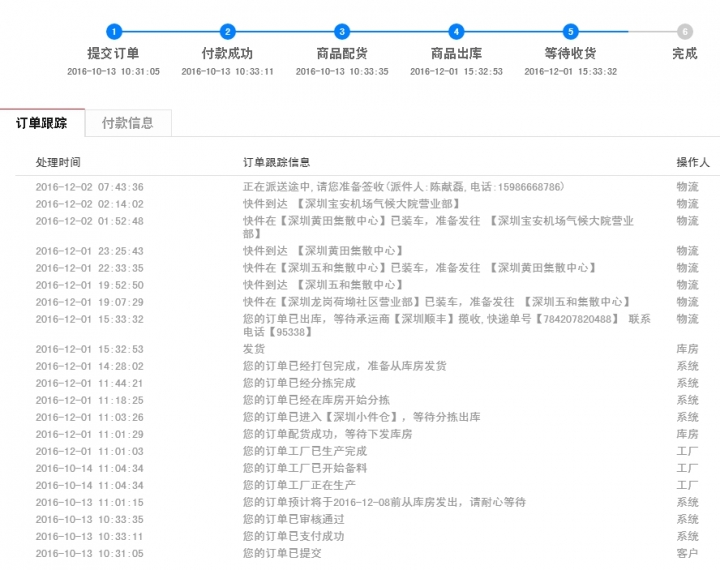Click the 深圳龙岗荷坳社区营业部 departure entry

[437, 302]
